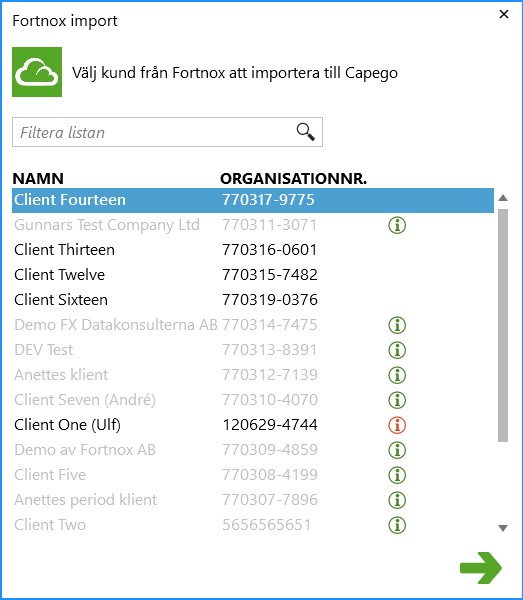Open info icon for Gunnars Test Company Ltd

click(397, 225)
